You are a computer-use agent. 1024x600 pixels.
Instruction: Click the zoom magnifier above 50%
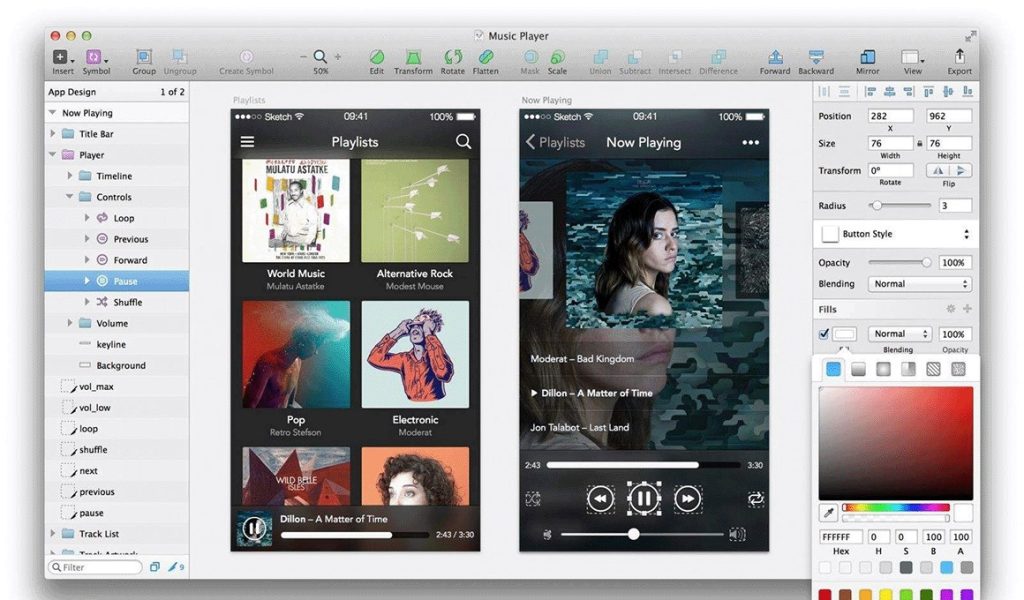coord(320,57)
